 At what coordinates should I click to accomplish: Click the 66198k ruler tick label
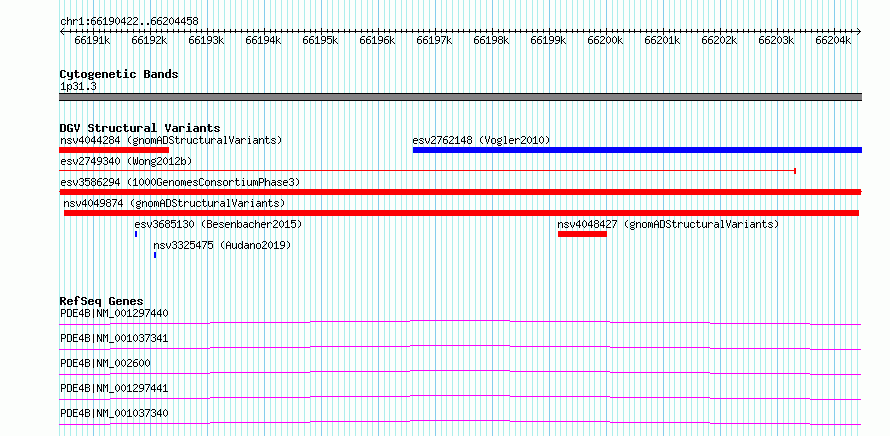tap(492, 41)
